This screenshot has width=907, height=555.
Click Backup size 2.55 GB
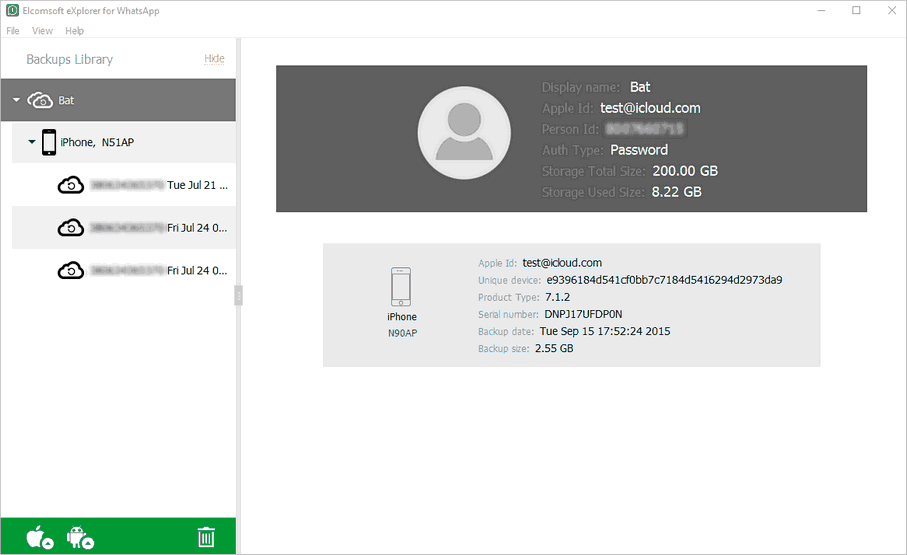[x=554, y=348]
